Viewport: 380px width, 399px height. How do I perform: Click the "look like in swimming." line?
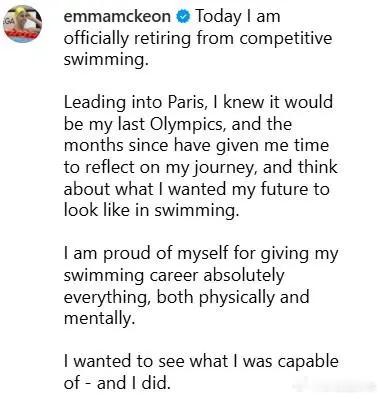pyautogui.click(x=152, y=211)
